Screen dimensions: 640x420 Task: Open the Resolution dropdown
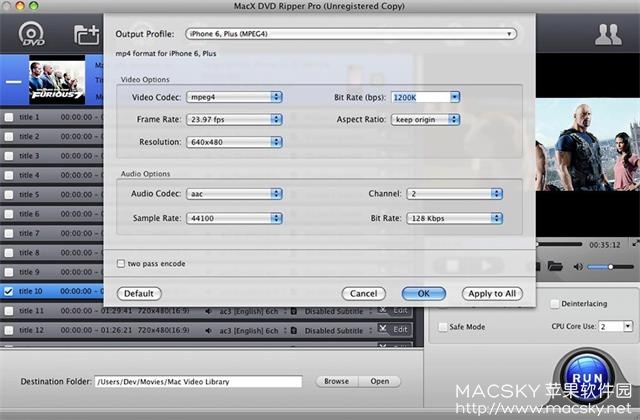click(x=234, y=142)
